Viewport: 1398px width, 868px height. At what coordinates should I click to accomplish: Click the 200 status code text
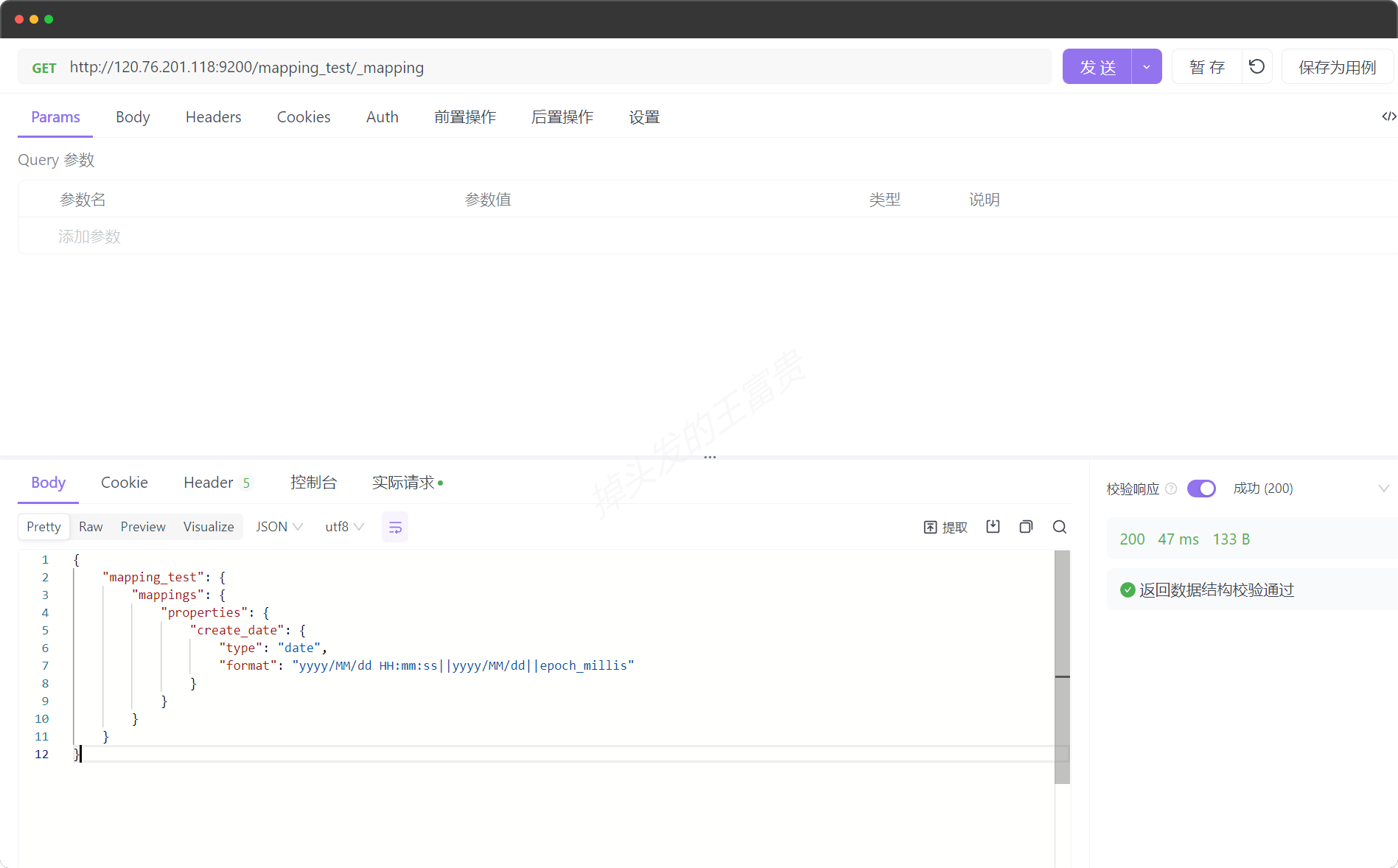[x=1132, y=539]
